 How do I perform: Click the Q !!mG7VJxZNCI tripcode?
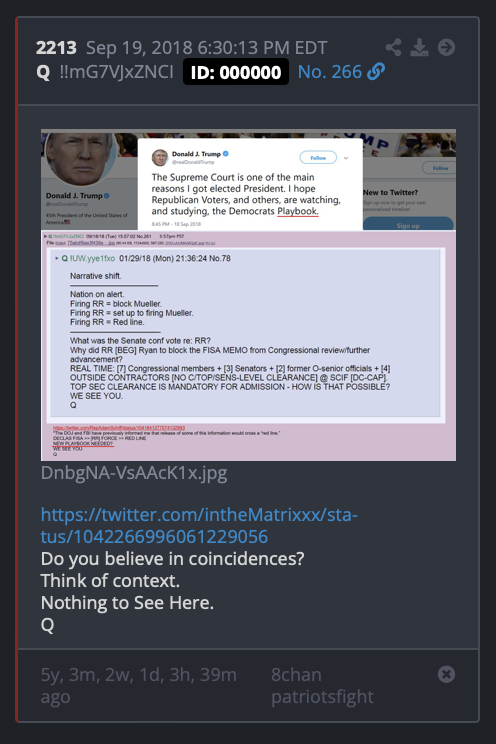105,72
